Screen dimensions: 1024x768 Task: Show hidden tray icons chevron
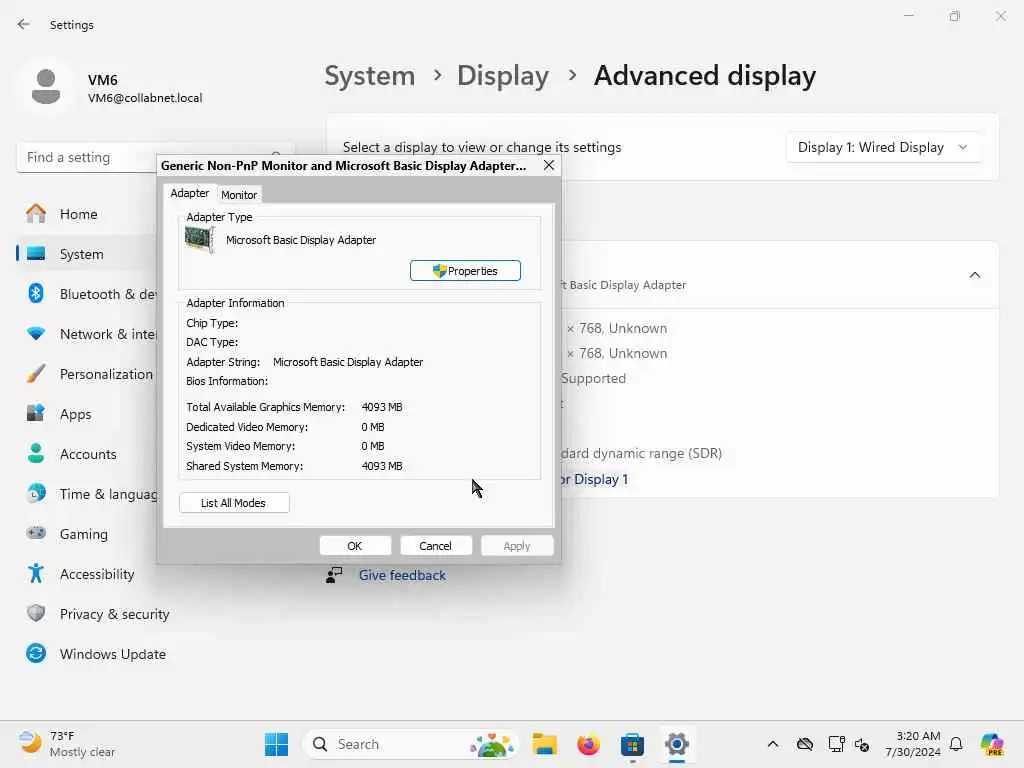coord(773,744)
